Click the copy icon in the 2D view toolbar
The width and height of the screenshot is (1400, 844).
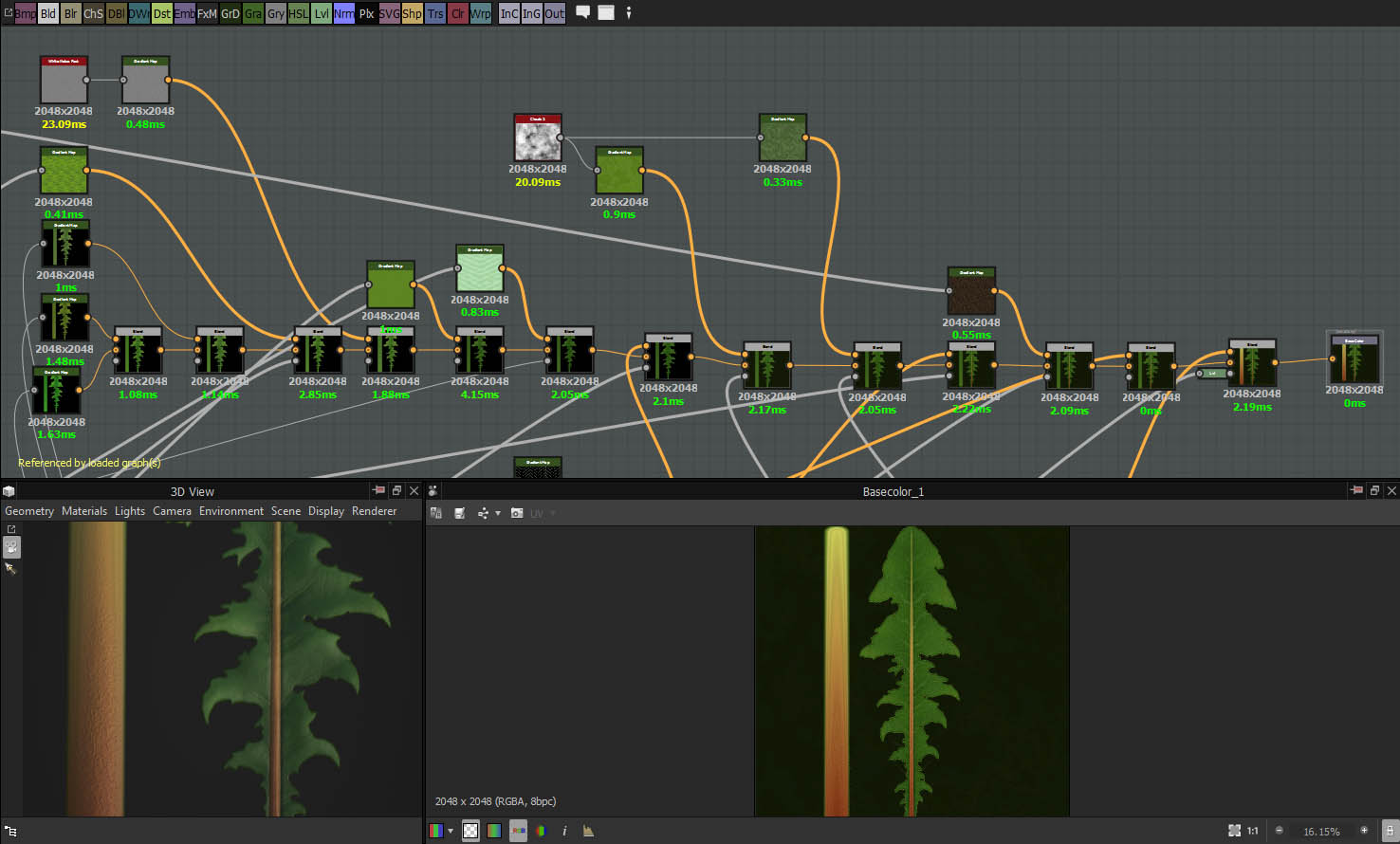pyautogui.click(x=436, y=513)
